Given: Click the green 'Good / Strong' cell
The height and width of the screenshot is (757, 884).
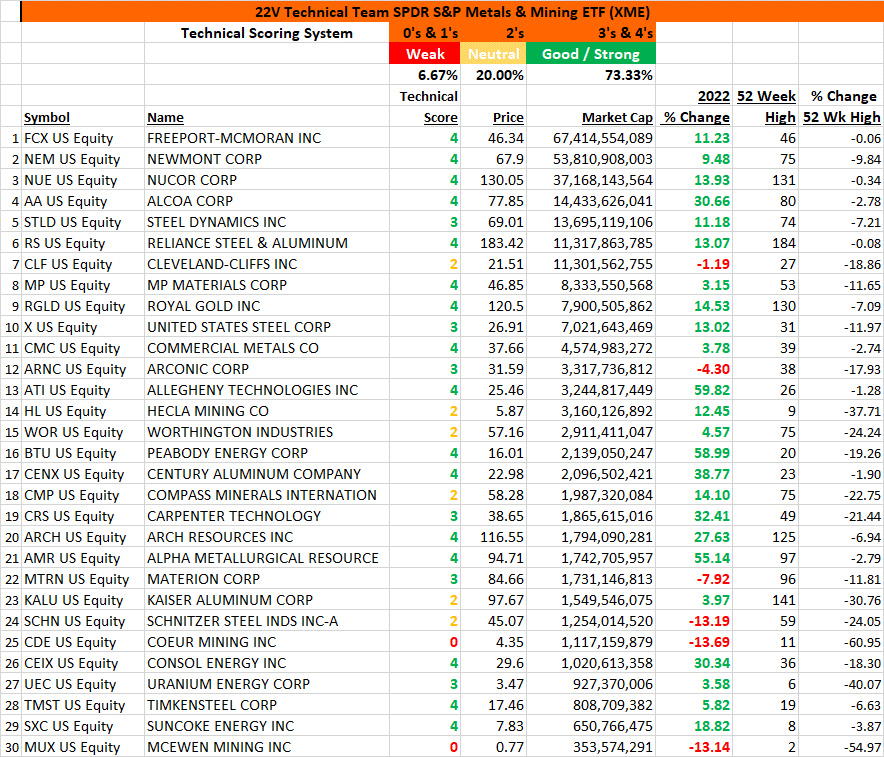Looking at the screenshot, I should [x=591, y=54].
